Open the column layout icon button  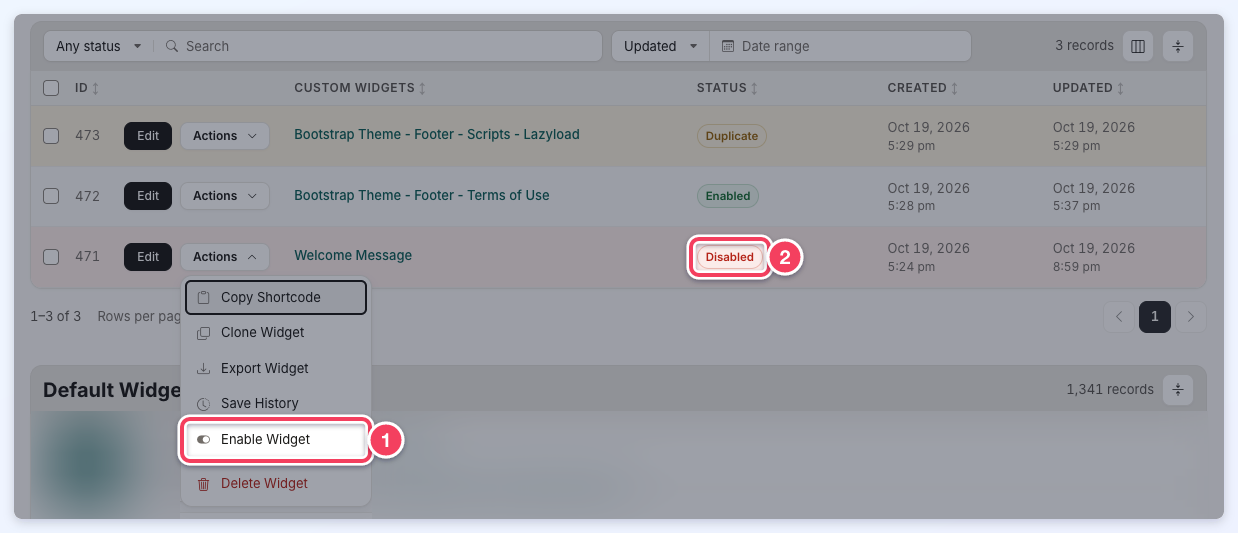1137,46
